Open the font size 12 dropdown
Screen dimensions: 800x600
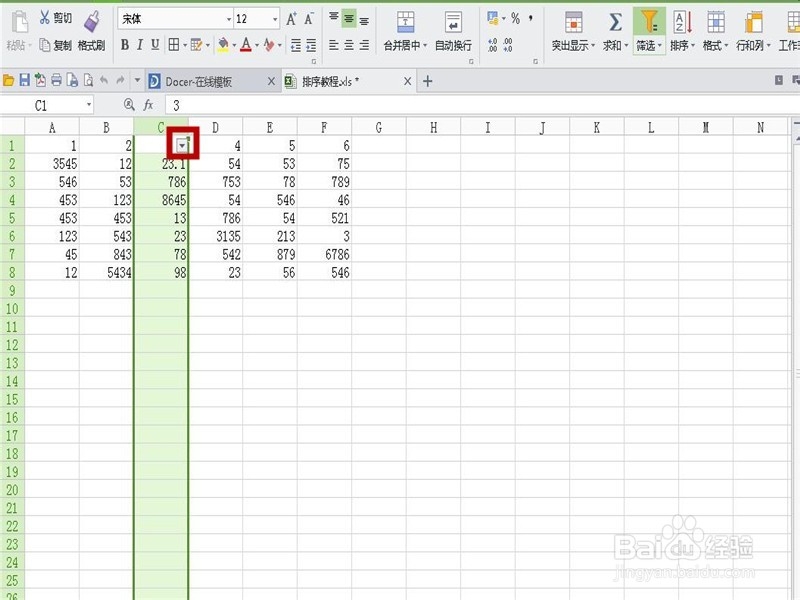coord(275,19)
